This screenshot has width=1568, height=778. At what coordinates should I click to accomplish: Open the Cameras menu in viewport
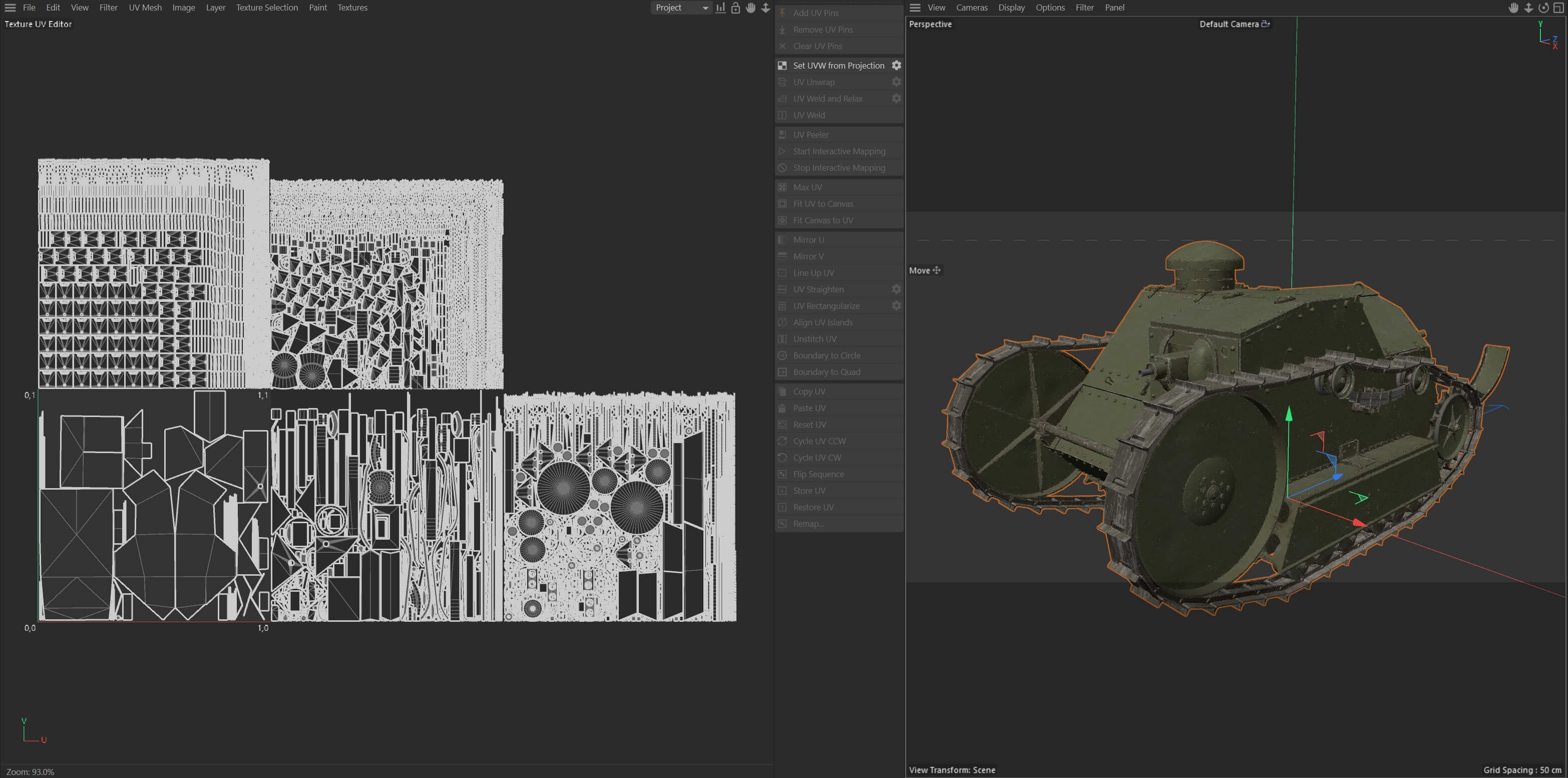(971, 8)
